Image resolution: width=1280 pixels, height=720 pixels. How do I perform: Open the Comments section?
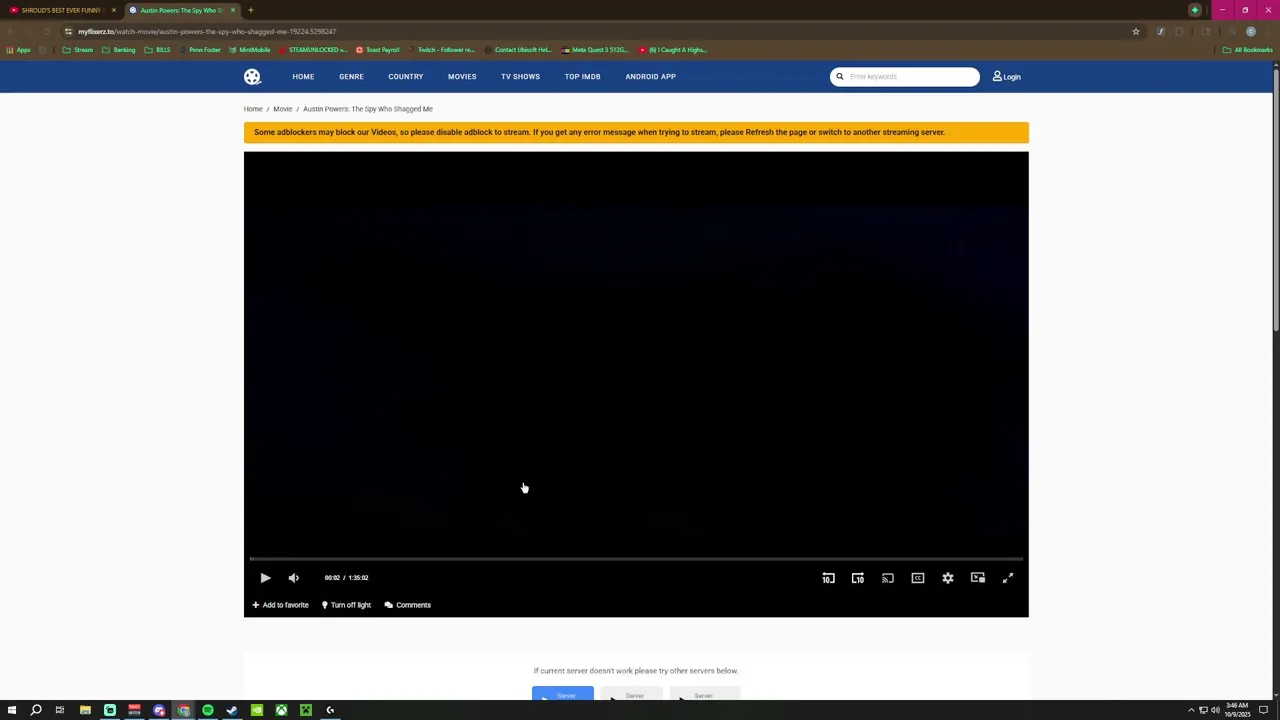[x=408, y=605]
